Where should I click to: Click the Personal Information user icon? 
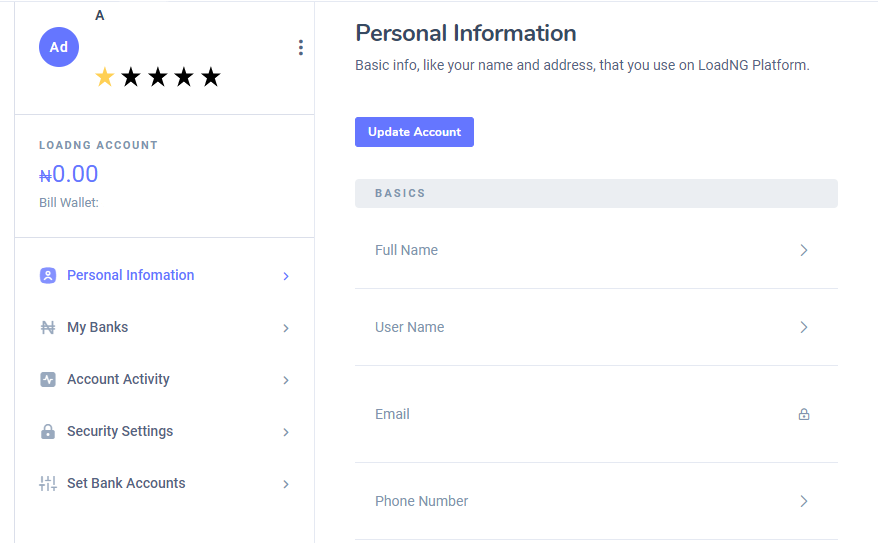point(48,275)
